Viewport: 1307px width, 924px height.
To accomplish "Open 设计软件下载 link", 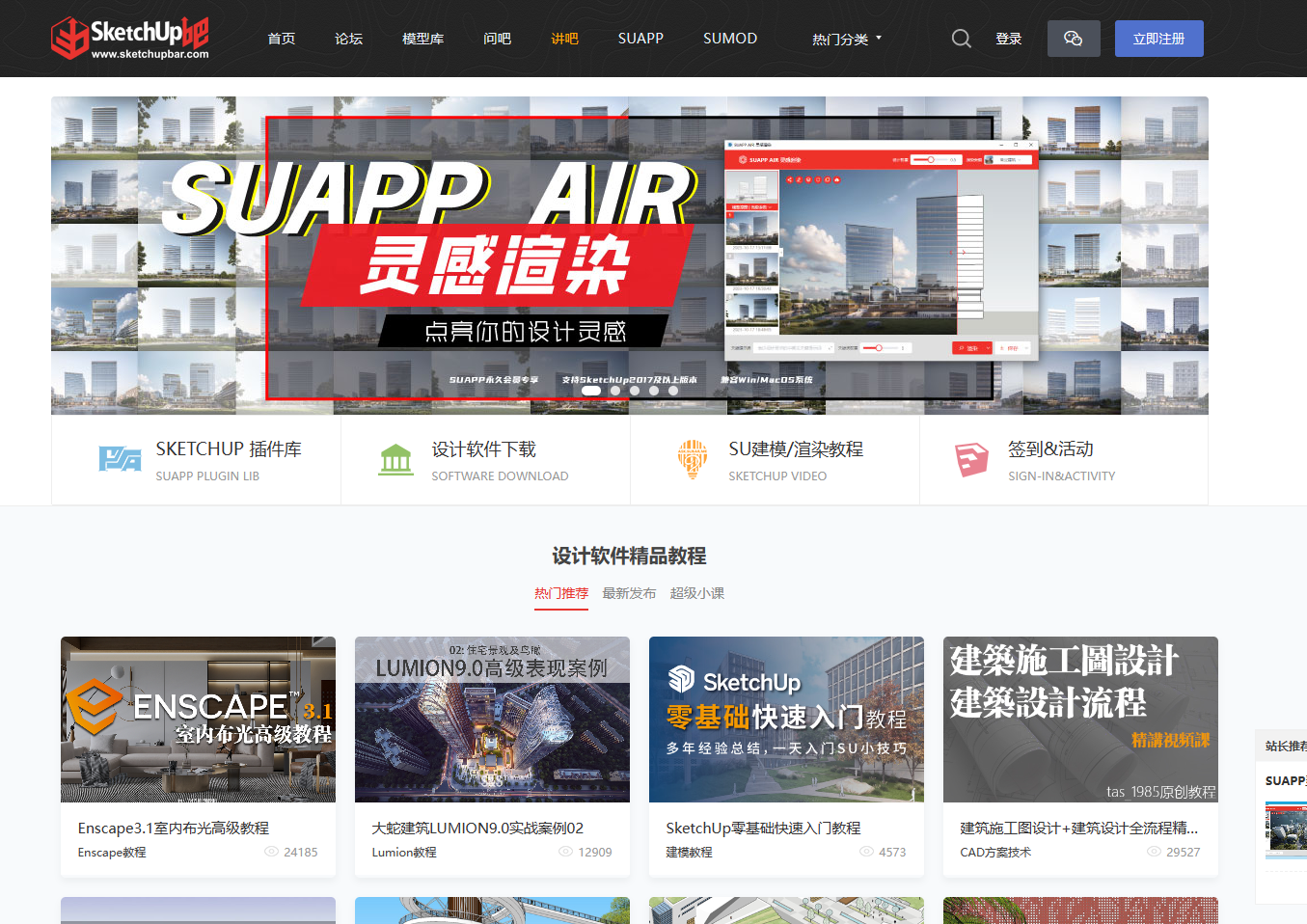I will tap(484, 449).
